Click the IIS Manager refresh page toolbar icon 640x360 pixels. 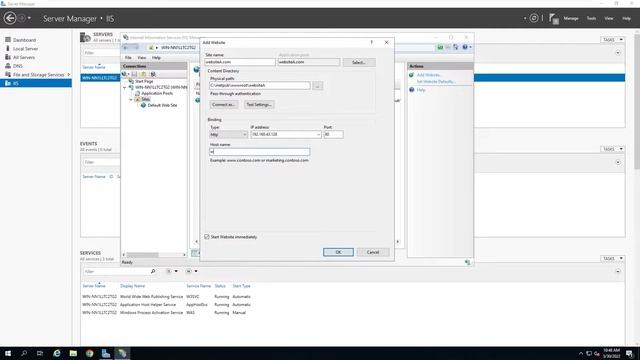456,47
